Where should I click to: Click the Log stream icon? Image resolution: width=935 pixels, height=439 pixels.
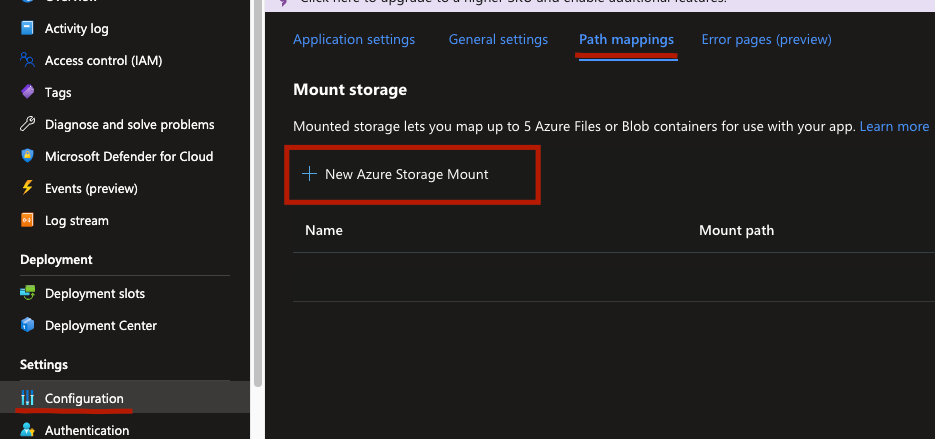coord(27,220)
